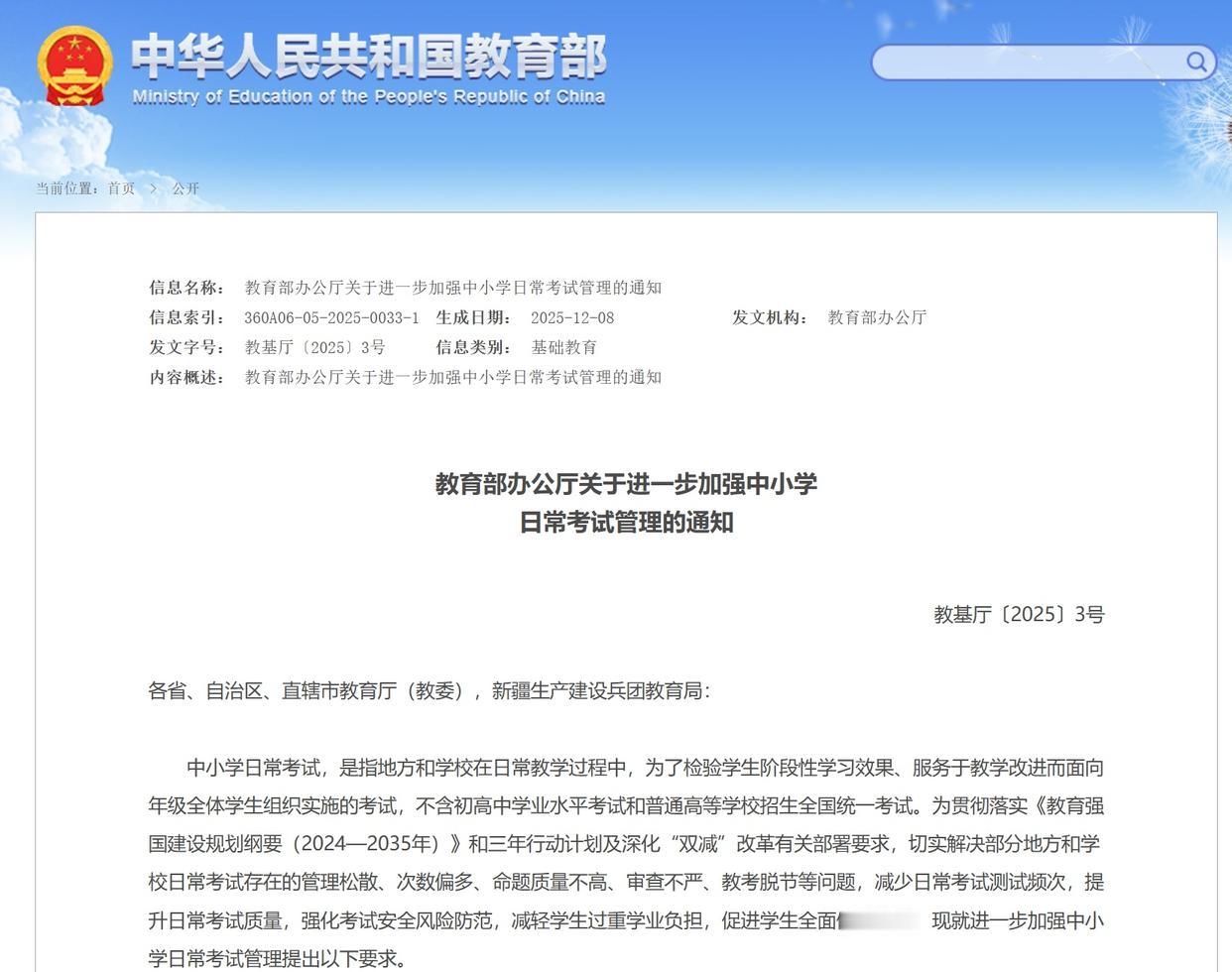Click the 当前位置 label

(68, 188)
